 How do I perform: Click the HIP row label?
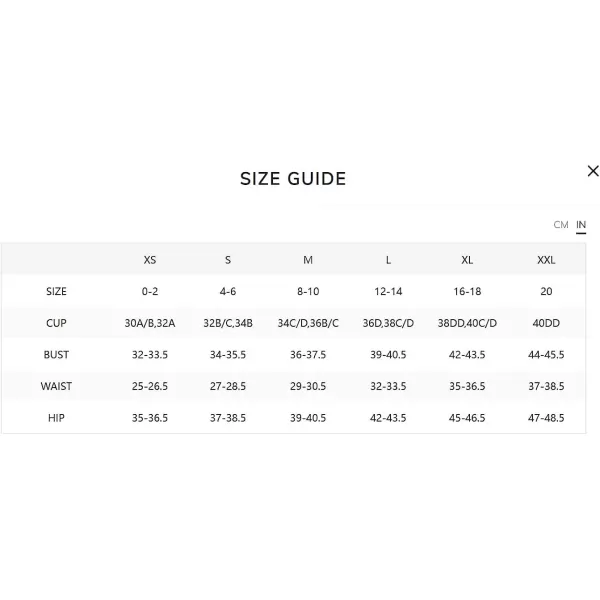56,418
